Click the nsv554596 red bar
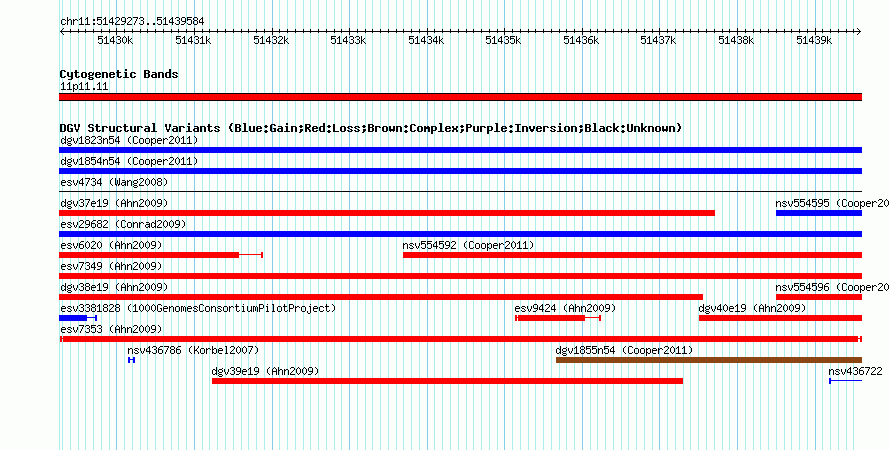 [819, 297]
